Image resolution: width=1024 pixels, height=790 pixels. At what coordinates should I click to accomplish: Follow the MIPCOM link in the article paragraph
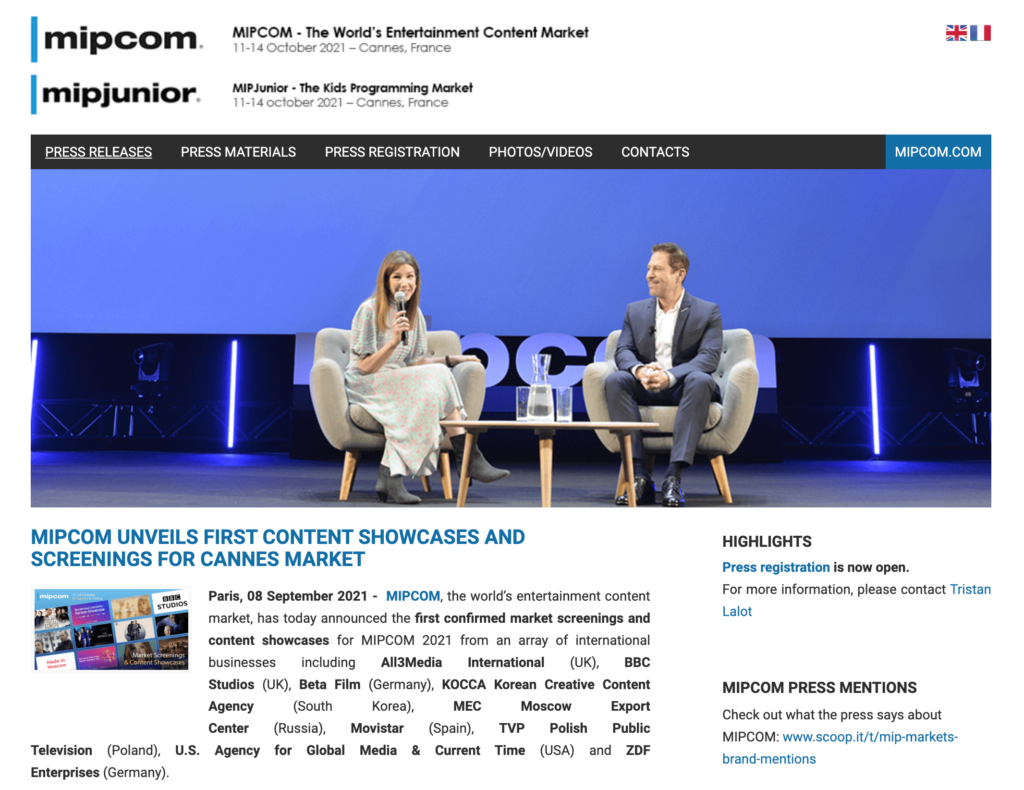pos(412,596)
